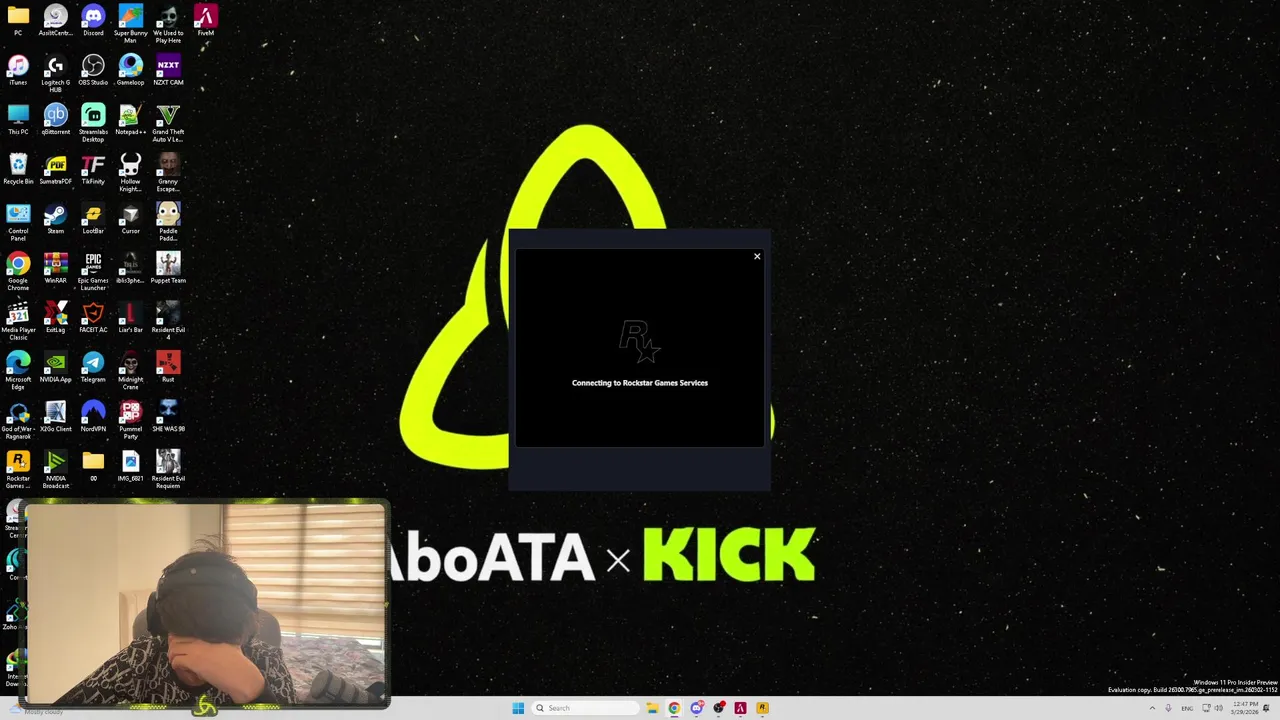Select the NZXT CAM desktop icon
1280x720 pixels.
click(x=168, y=71)
